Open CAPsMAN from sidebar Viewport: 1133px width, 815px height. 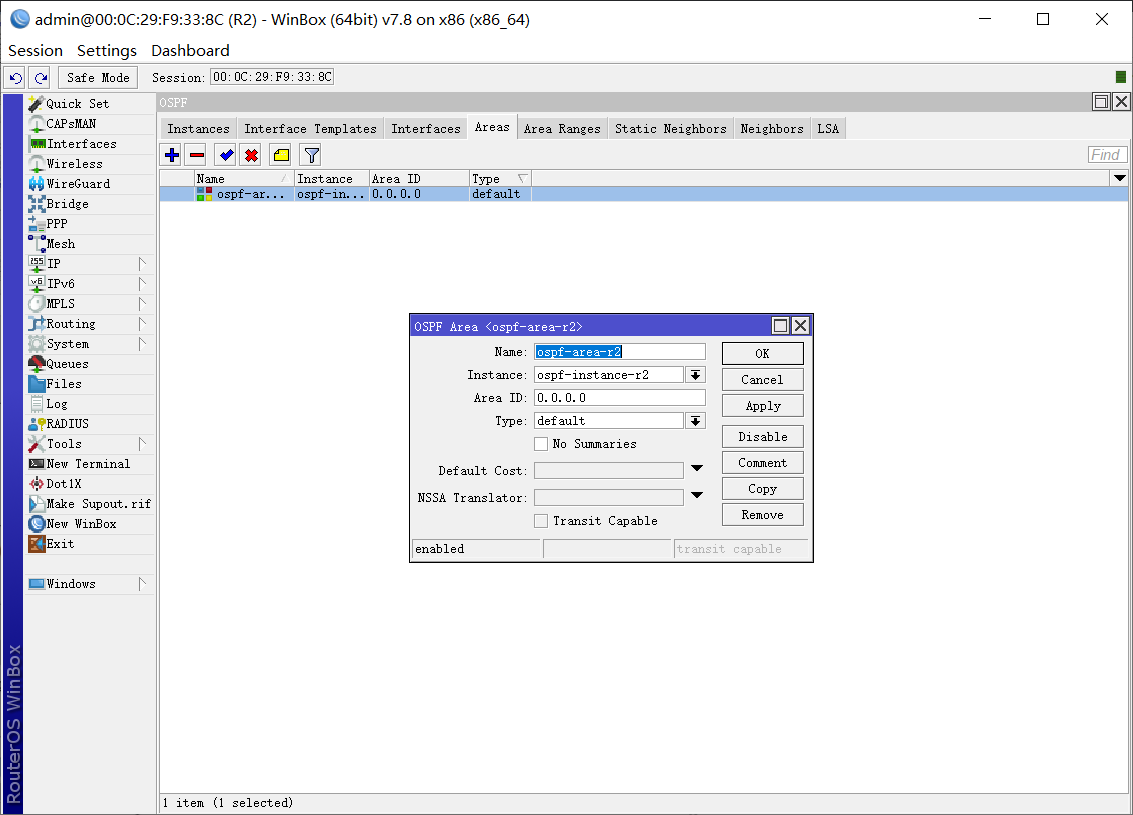point(90,124)
